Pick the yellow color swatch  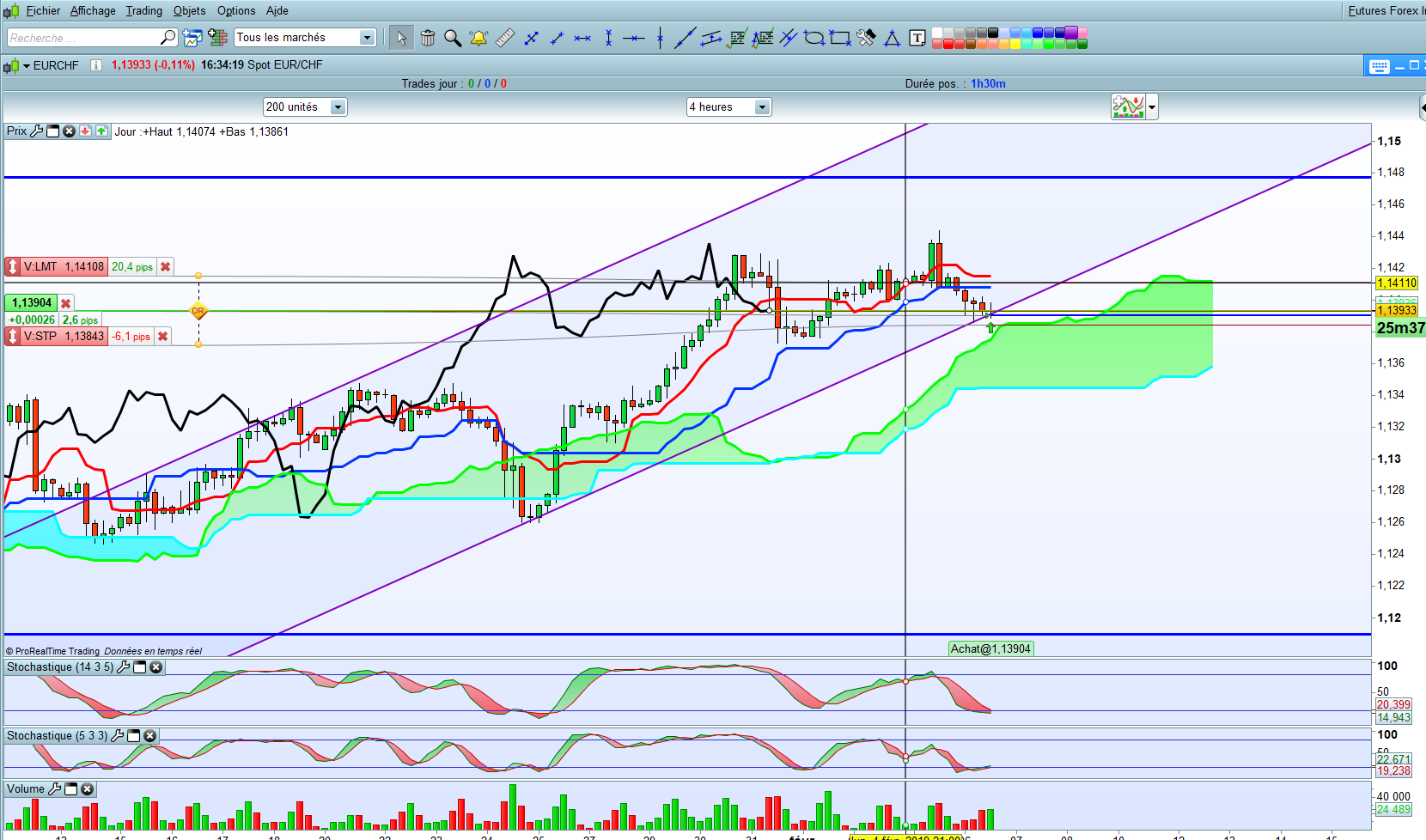(1015, 44)
